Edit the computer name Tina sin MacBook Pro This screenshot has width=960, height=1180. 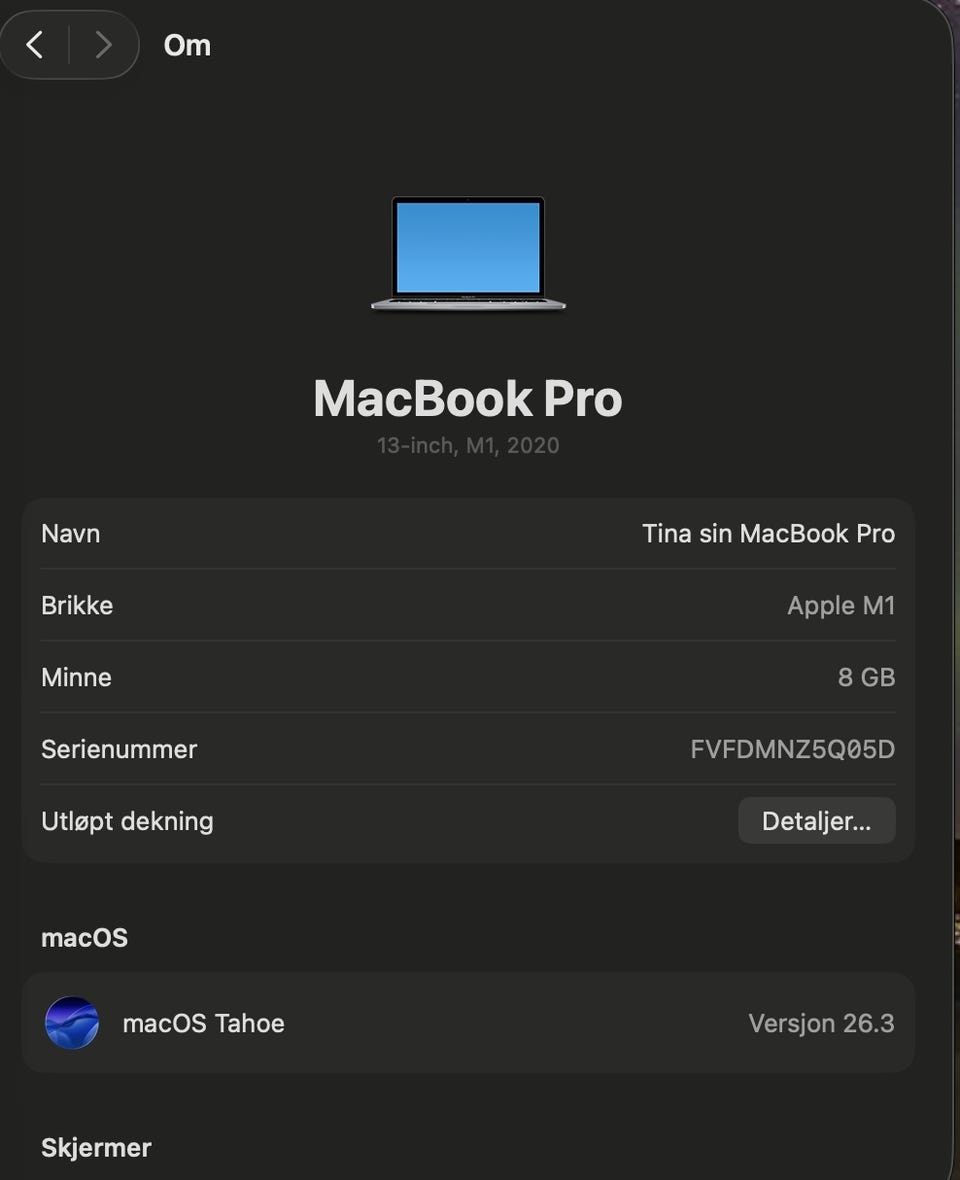(x=768, y=534)
